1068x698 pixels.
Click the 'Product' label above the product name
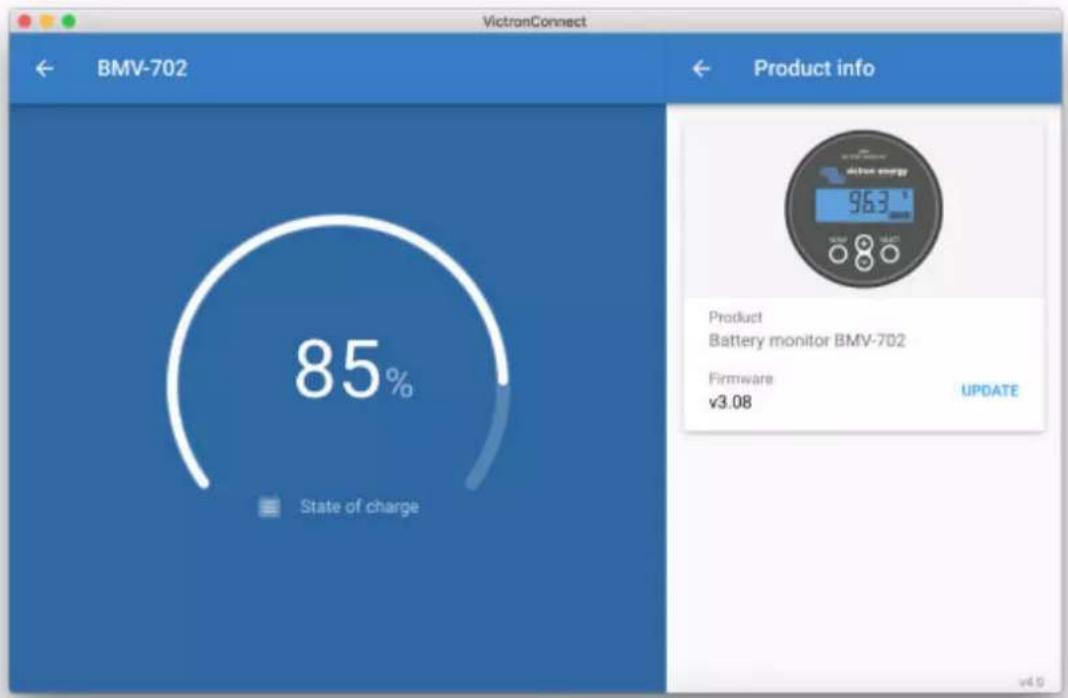pyautogui.click(x=735, y=317)
